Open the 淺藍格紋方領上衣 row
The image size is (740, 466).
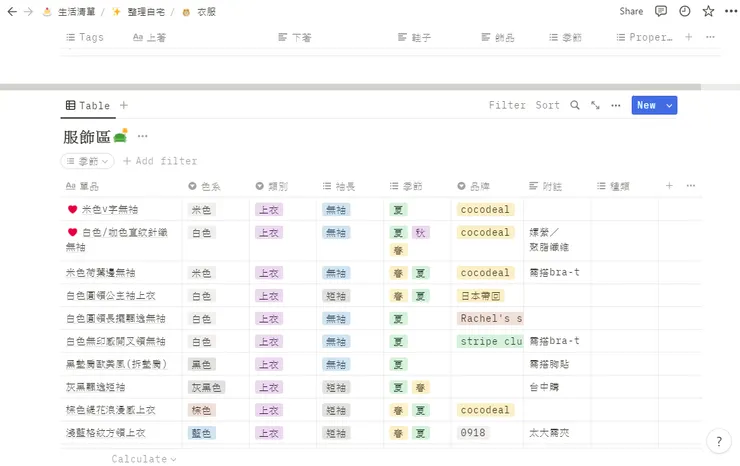[106, 432]
